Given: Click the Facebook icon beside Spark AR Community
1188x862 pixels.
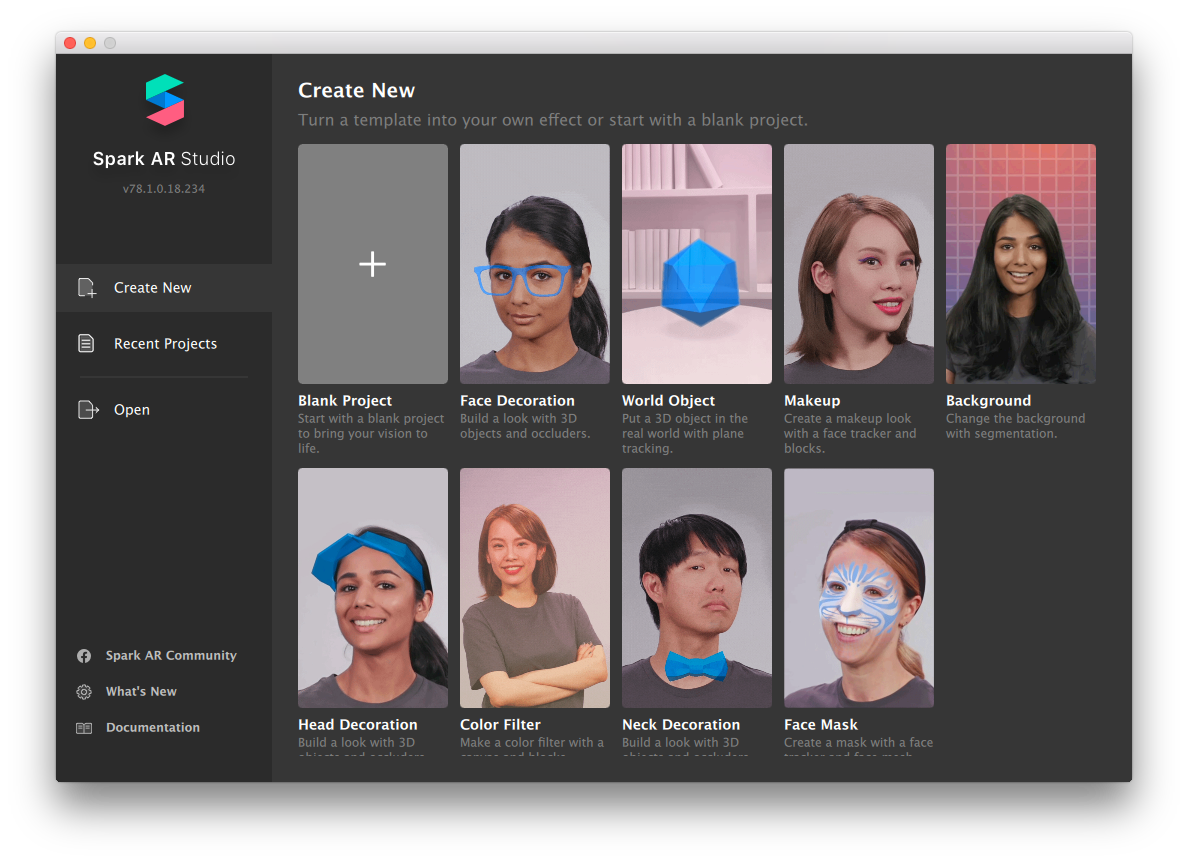Looking at the screenshot, I should point(84,656).
